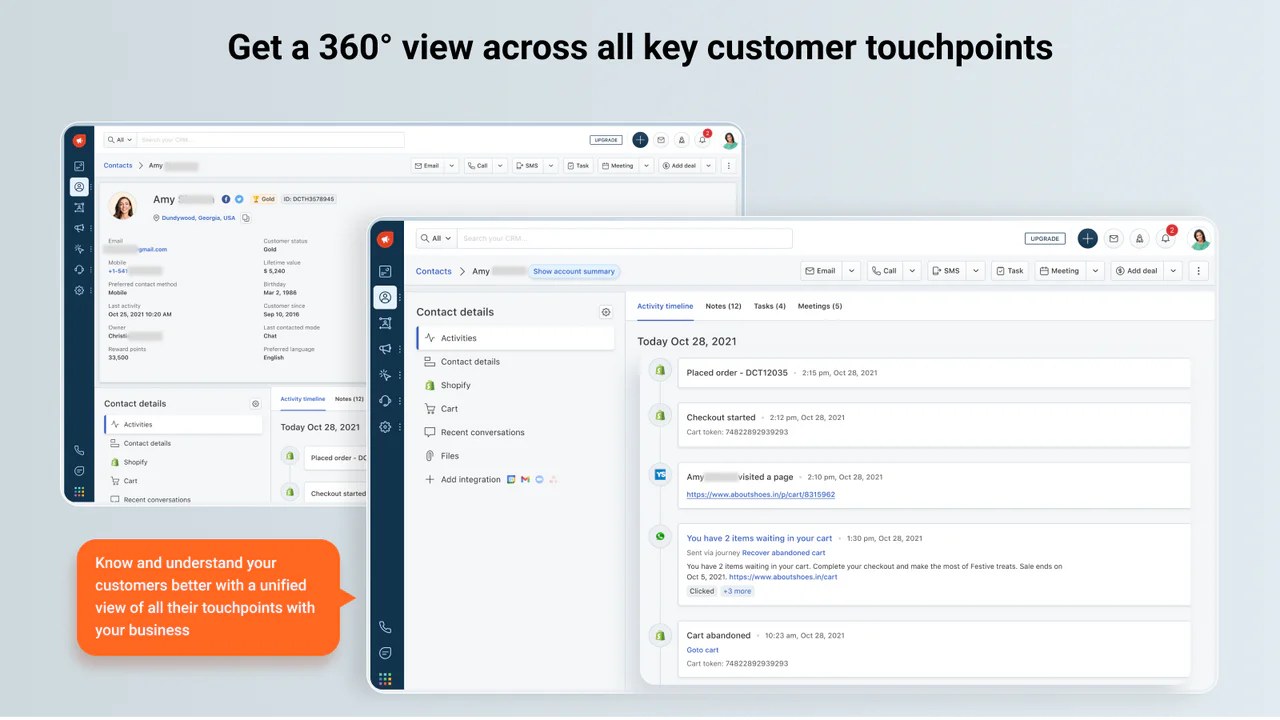Click the bell notifications icon with red badge
Viewport: 1280px width, 720px height.
point(1166,239)
